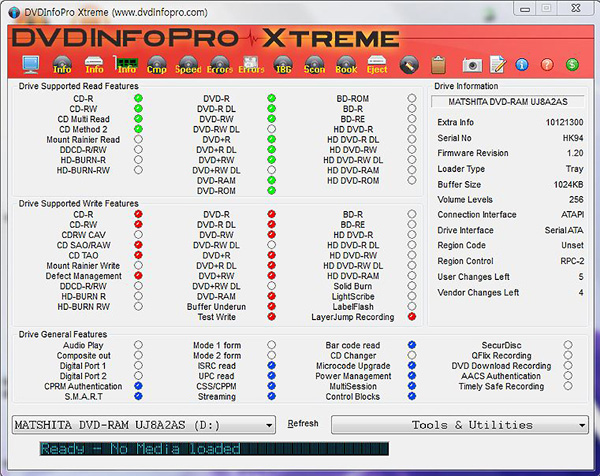The image size is (600, 476).
Task: Expand the Tools & Utilities dropdown
Action: click(x=460, y=425)
